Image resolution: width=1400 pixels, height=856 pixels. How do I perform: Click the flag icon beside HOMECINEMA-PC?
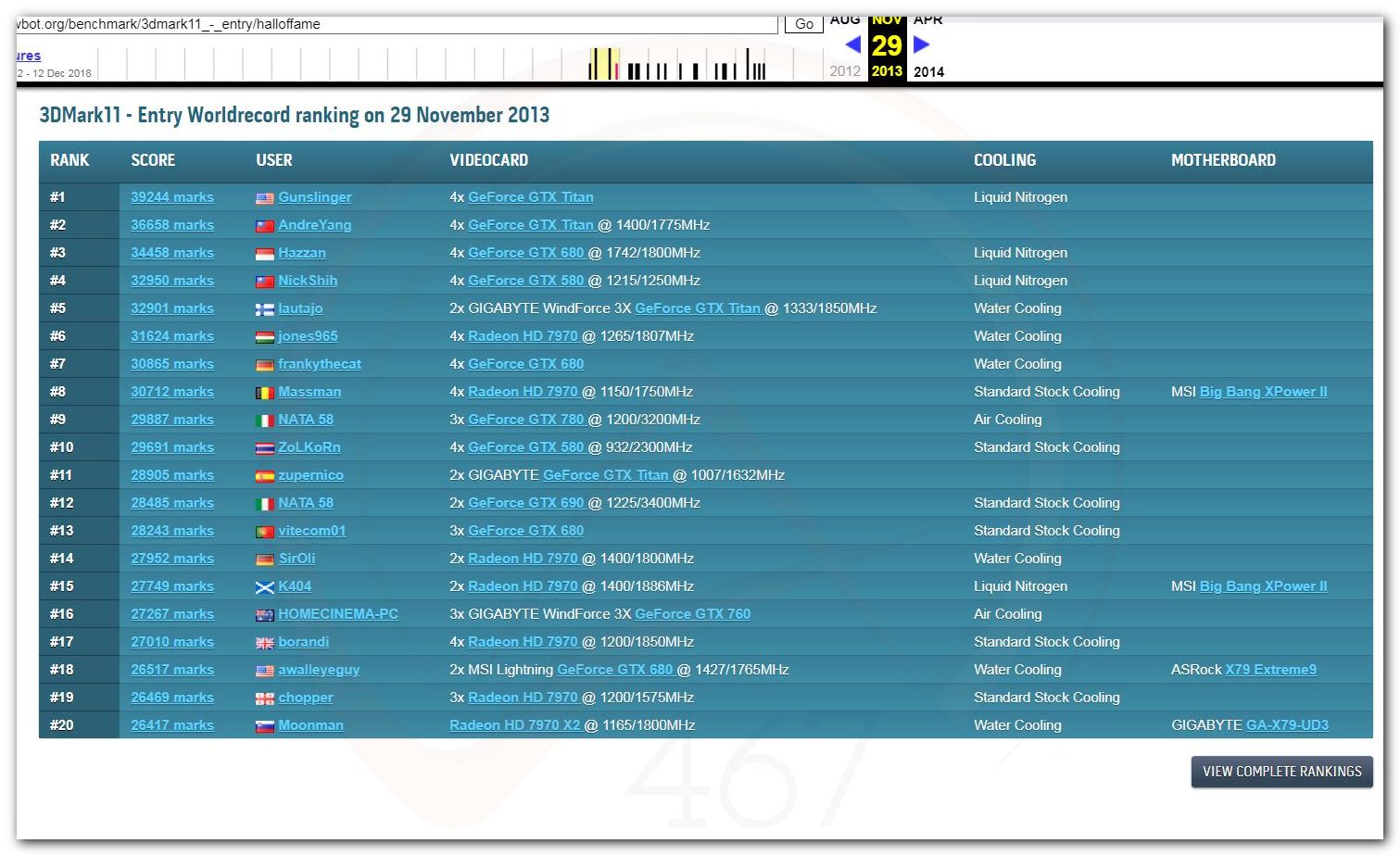[265, 614]
